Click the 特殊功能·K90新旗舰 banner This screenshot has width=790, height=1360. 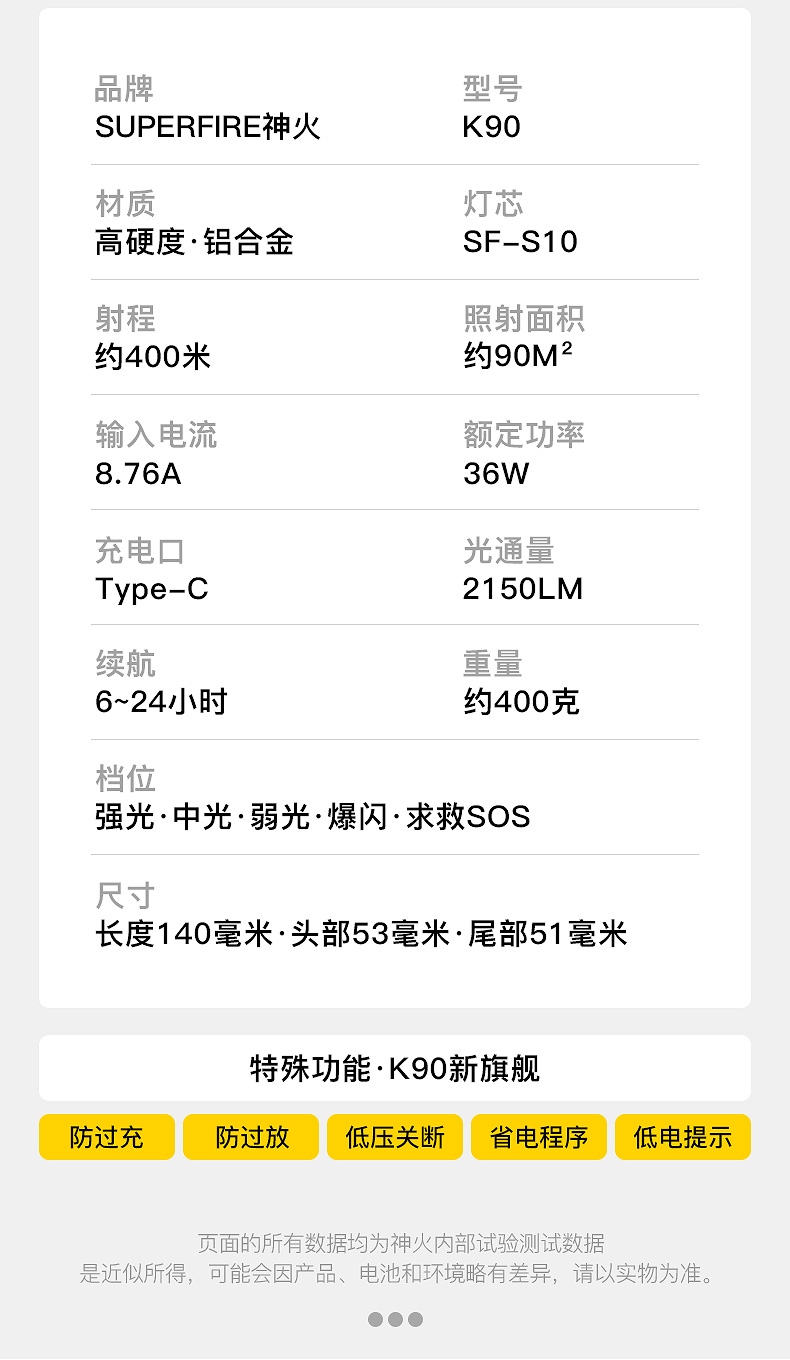pyautogui.click(x=395, y=1068)
